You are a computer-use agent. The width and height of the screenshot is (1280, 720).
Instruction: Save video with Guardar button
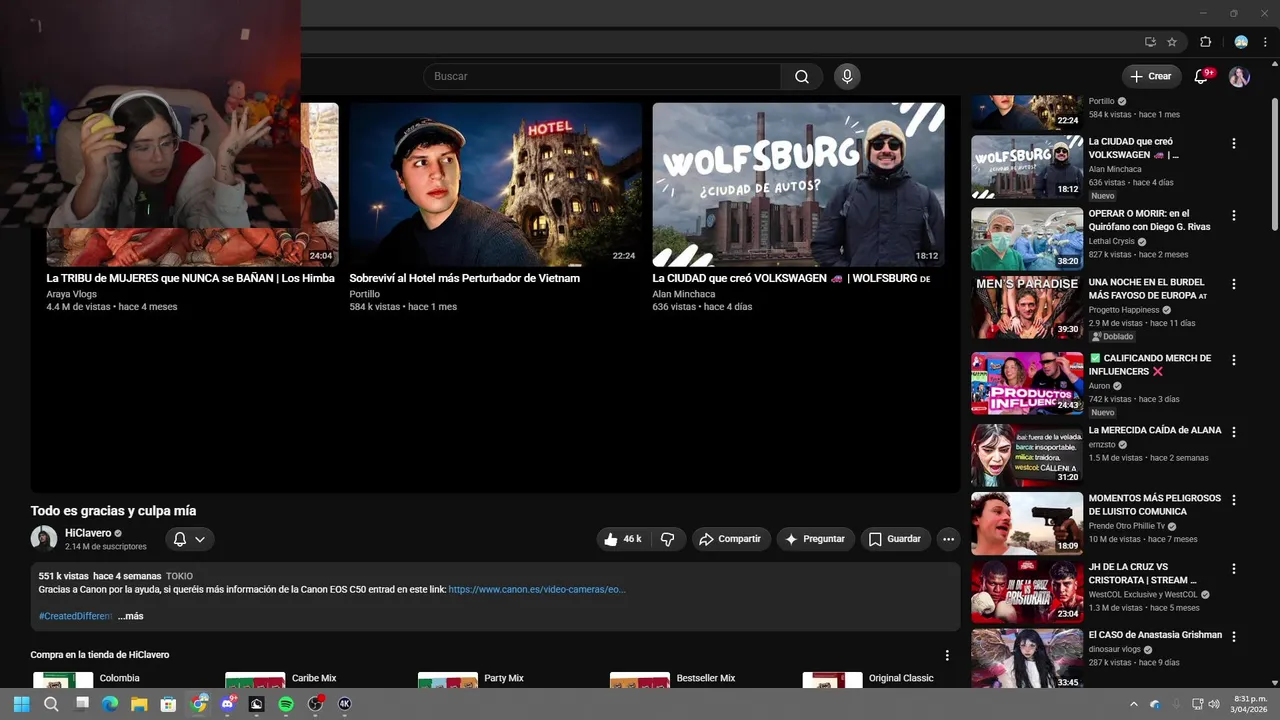click(x=894, y=539)
